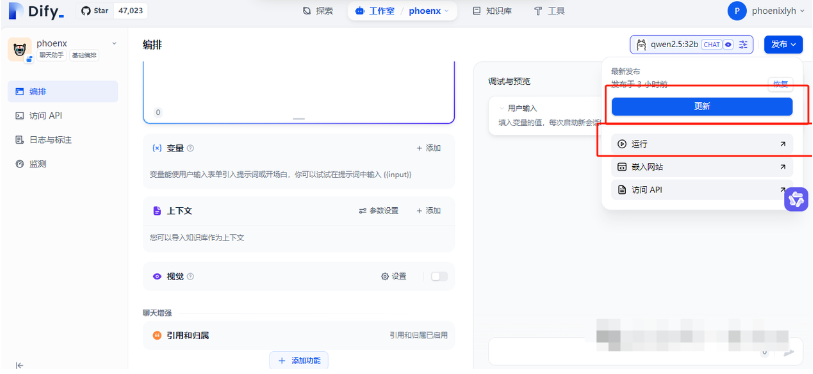Select 日志与标注 in the sidebar
The image size is (813, 374).
(63, 140)
